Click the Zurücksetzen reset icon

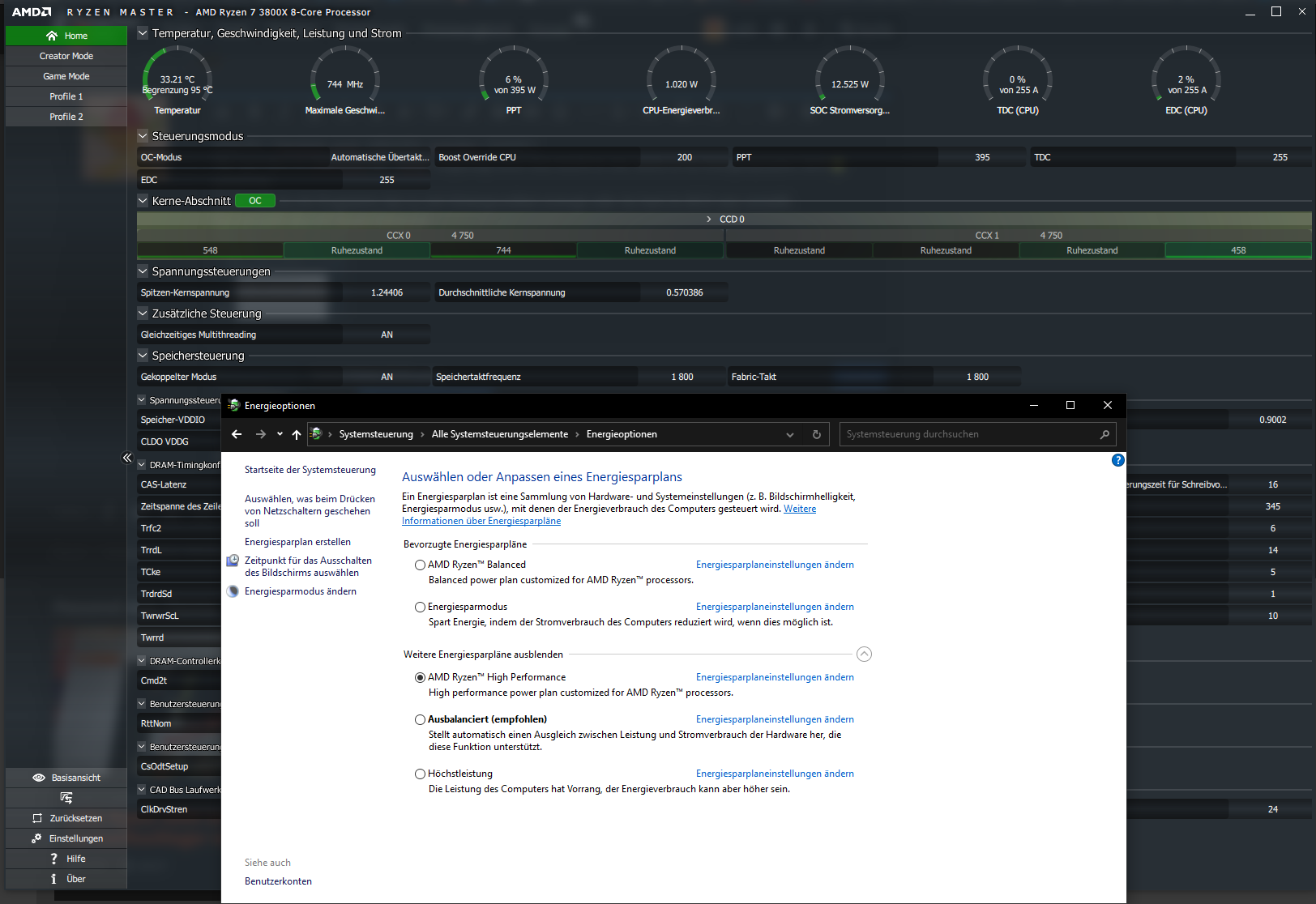click(x=36, y=818)
